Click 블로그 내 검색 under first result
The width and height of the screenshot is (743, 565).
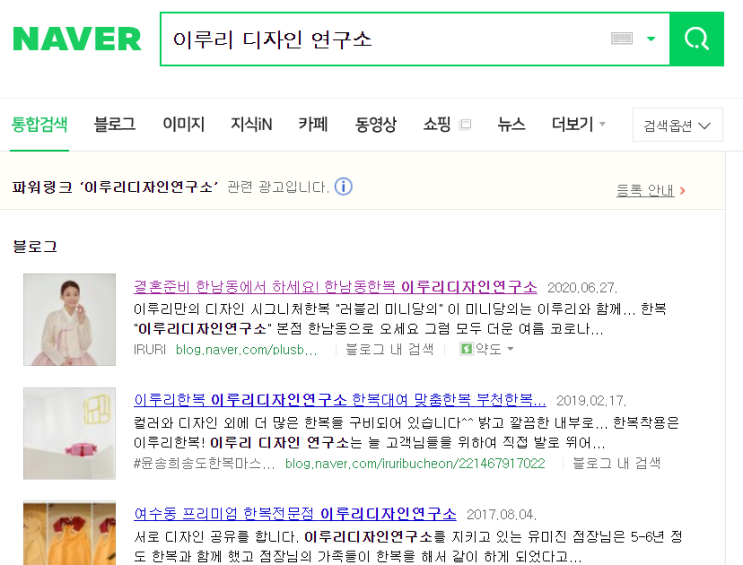point(390,349)
